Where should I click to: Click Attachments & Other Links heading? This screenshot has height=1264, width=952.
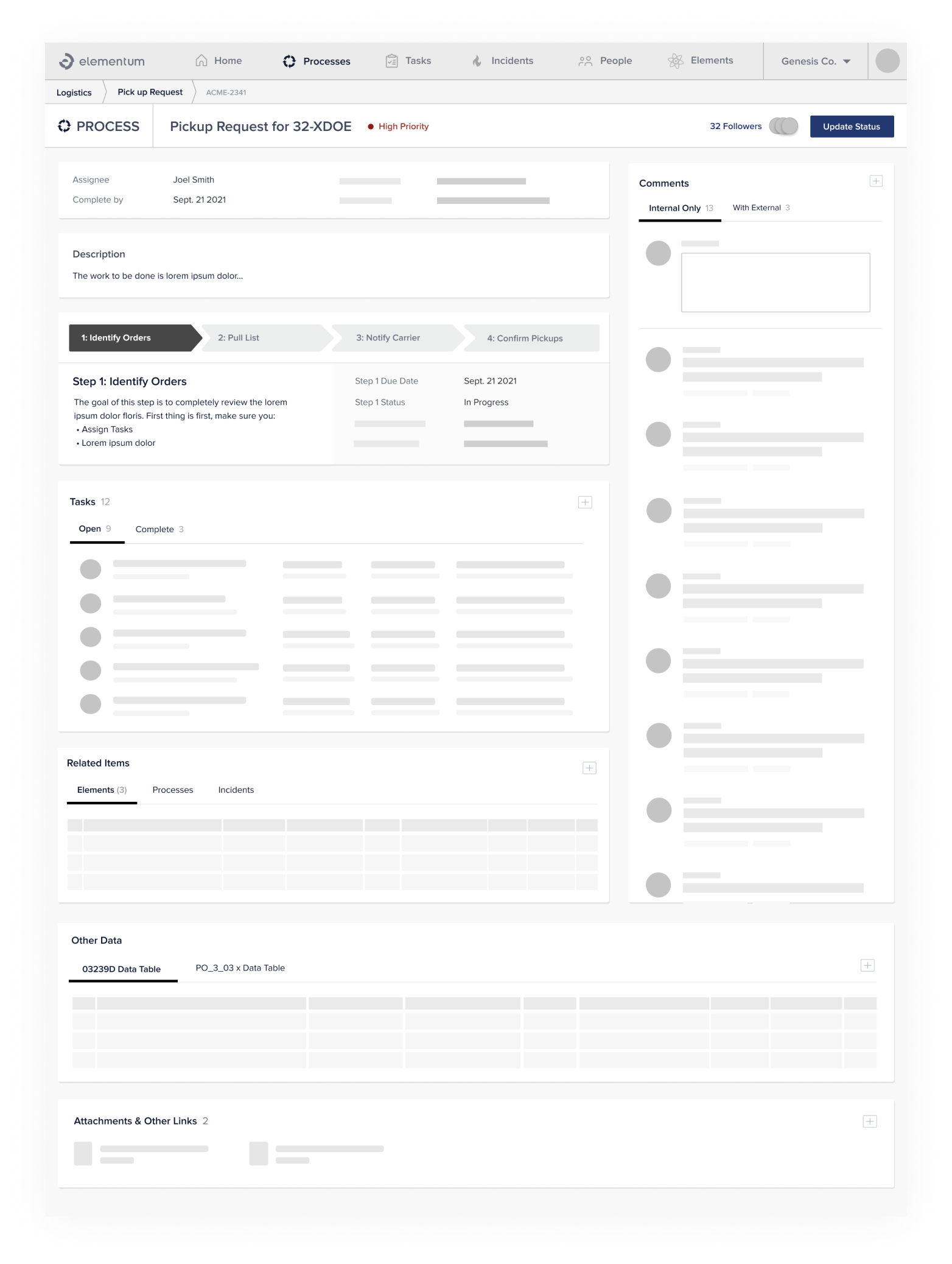pyautogui.click(x=135, y=1121)
